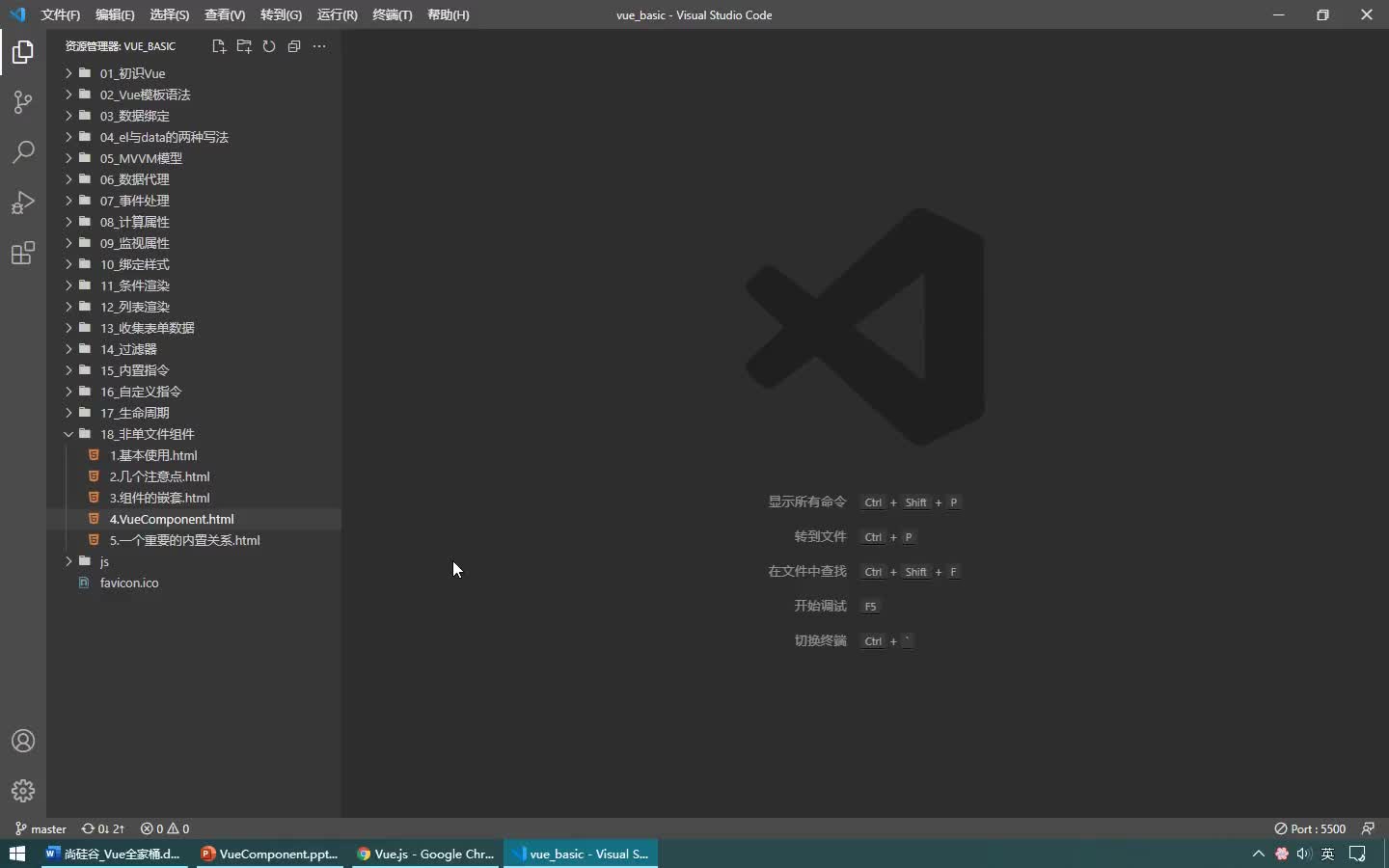Expand the 01_初识Vue folder
Viewport: 1389px width, 868px height.
(194, 73)
